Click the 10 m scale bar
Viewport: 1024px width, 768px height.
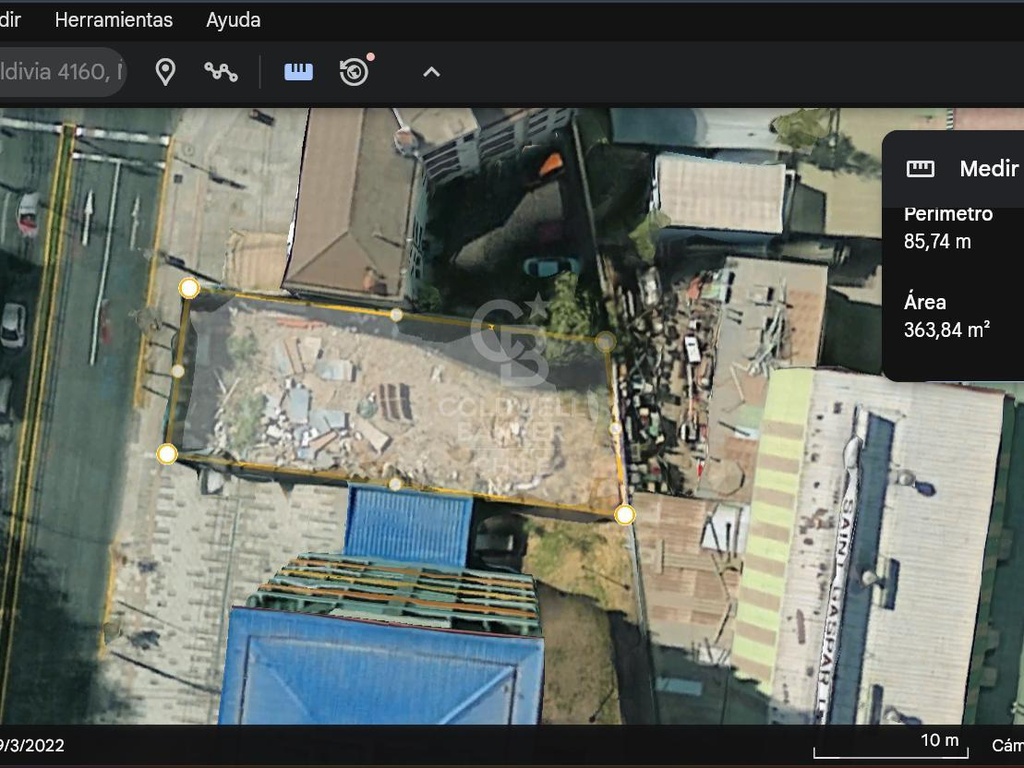(891, 745)
